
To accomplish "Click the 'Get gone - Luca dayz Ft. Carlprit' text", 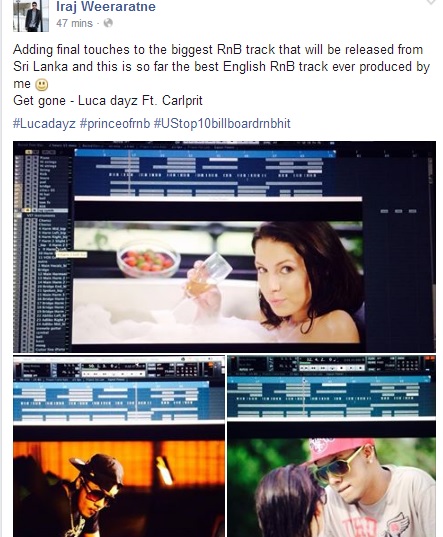I will tap(108, 101).
